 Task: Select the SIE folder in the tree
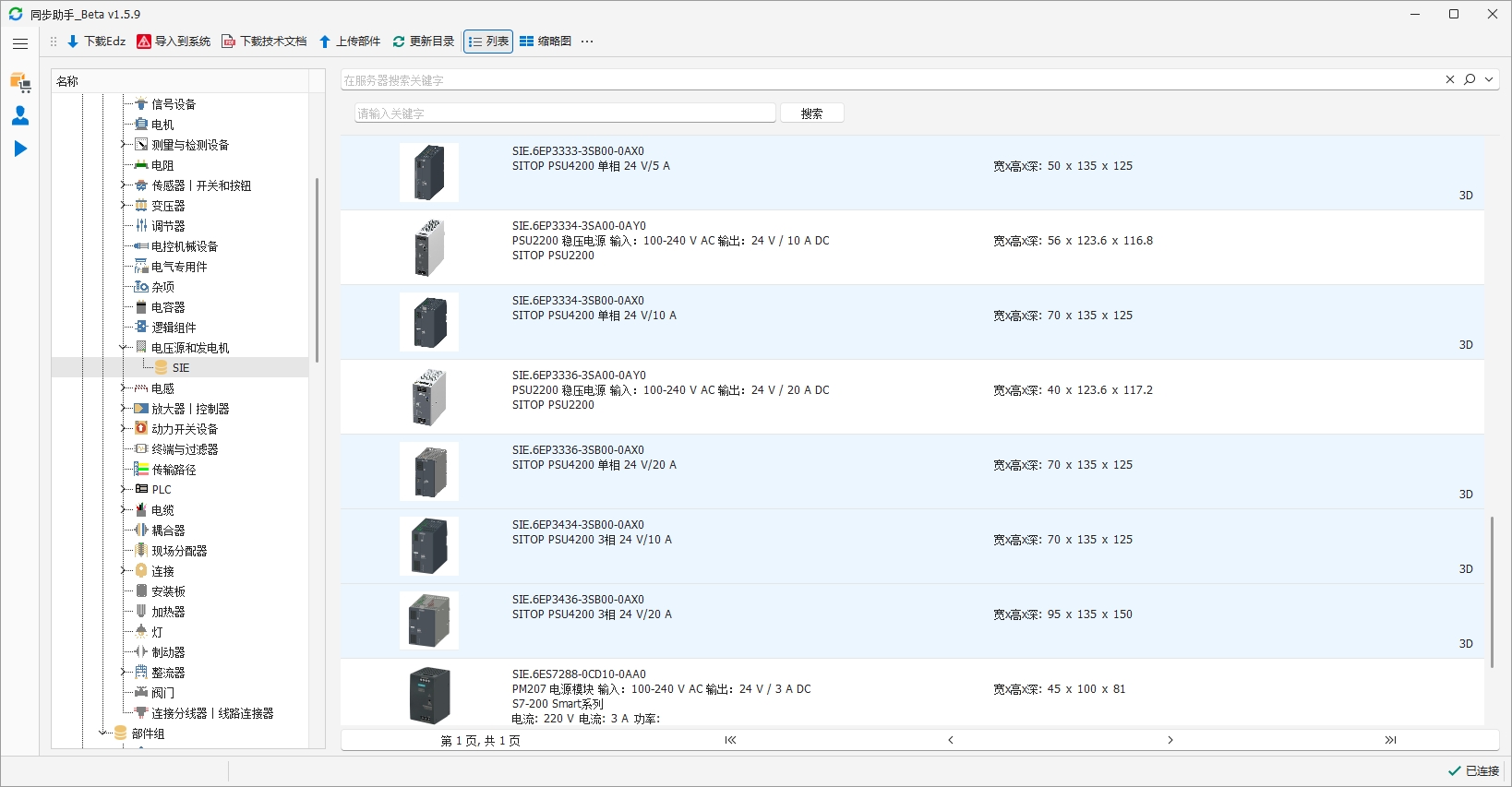(180, 368)
